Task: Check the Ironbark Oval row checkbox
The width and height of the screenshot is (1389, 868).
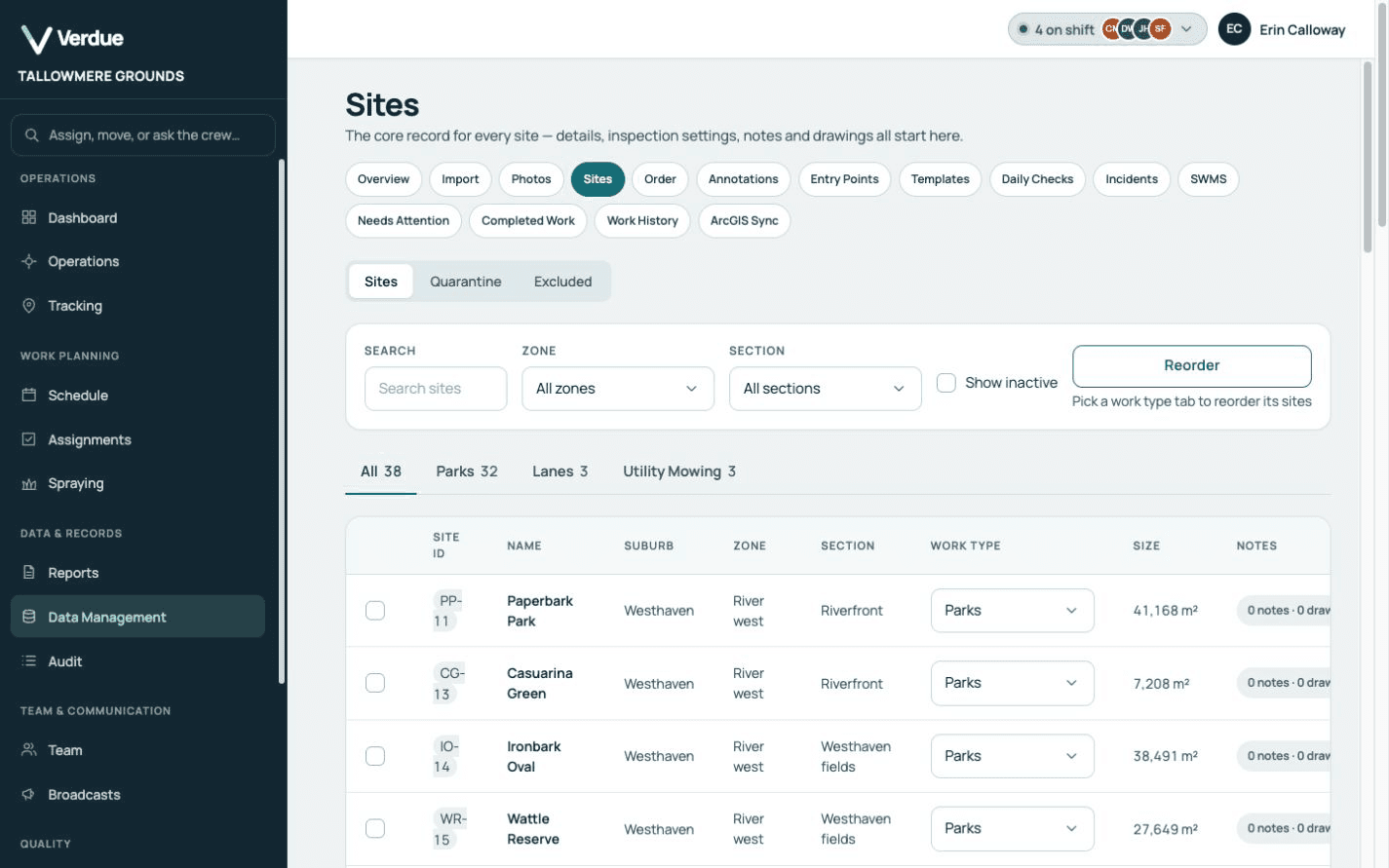Action: click(x=375, y=756)
